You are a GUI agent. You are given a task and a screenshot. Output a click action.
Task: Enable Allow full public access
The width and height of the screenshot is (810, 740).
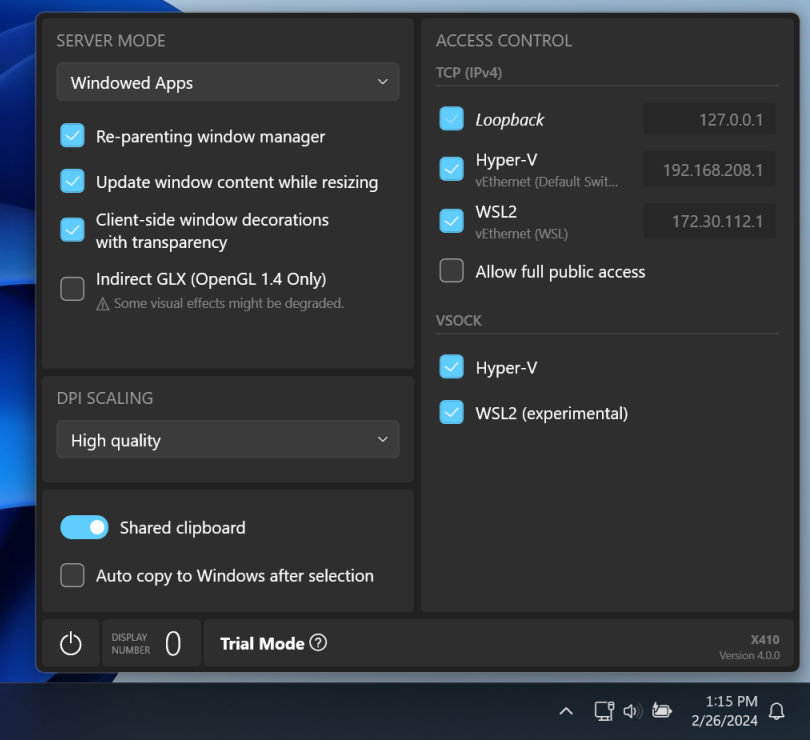[451, 270]
